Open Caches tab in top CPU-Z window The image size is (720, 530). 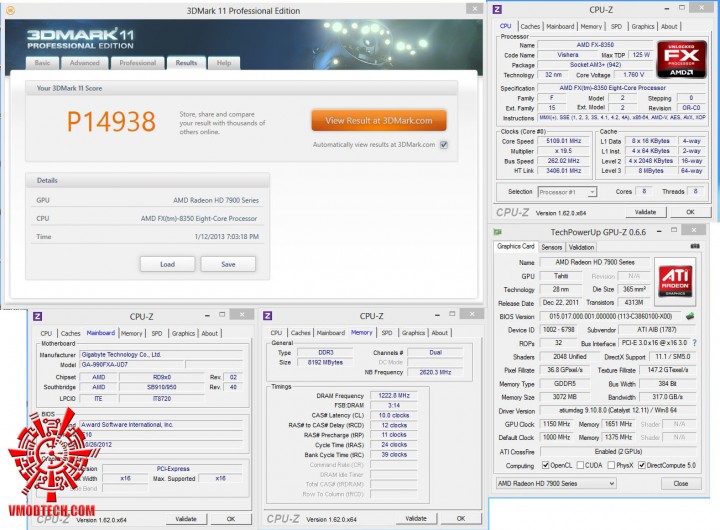coord(530,27)
